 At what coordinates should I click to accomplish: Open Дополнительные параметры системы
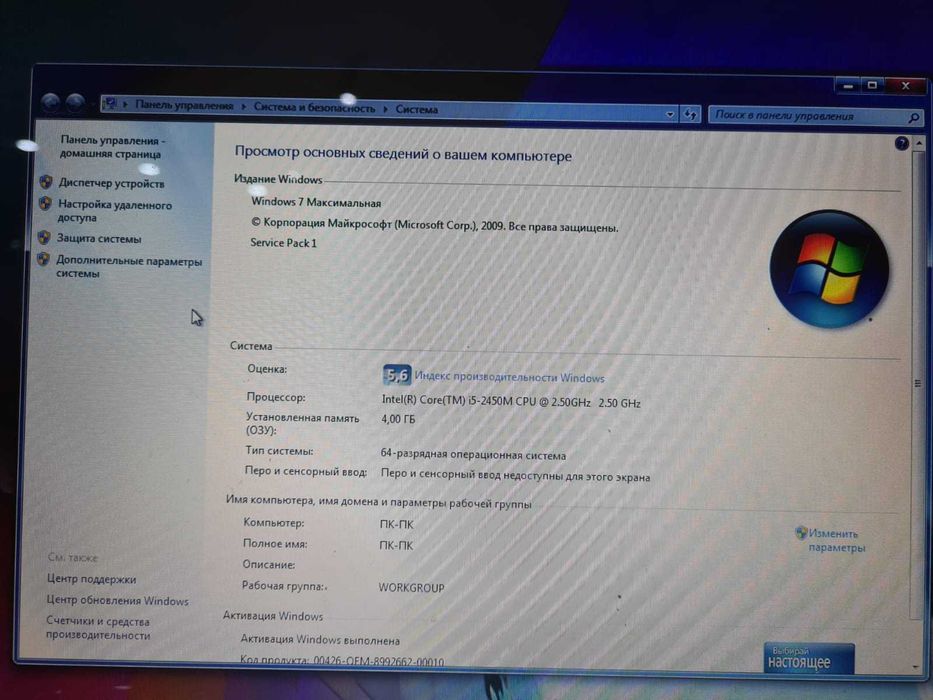coord(129,267)
